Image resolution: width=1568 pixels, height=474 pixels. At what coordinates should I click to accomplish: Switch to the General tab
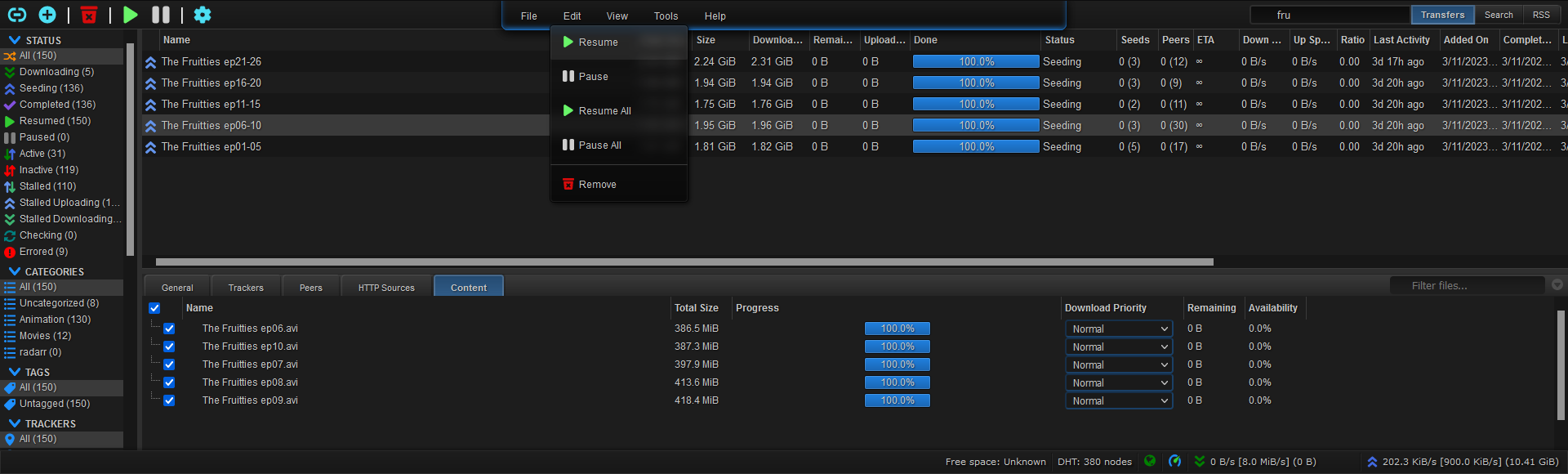tap(177, 287)
